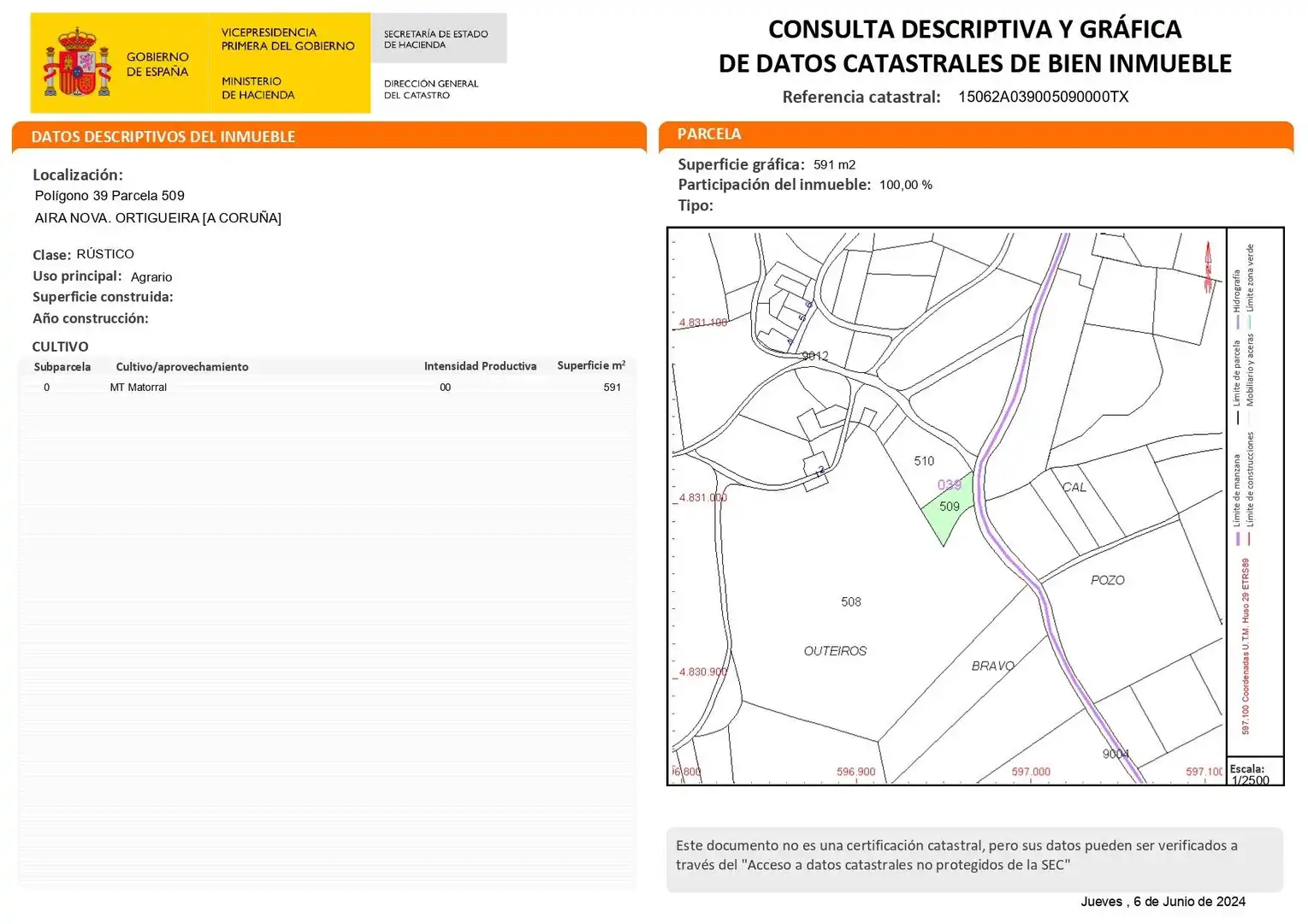
Task: Click the 9004 label near the map bottom
Action: pyautogui.click(x=1116, y=754)
